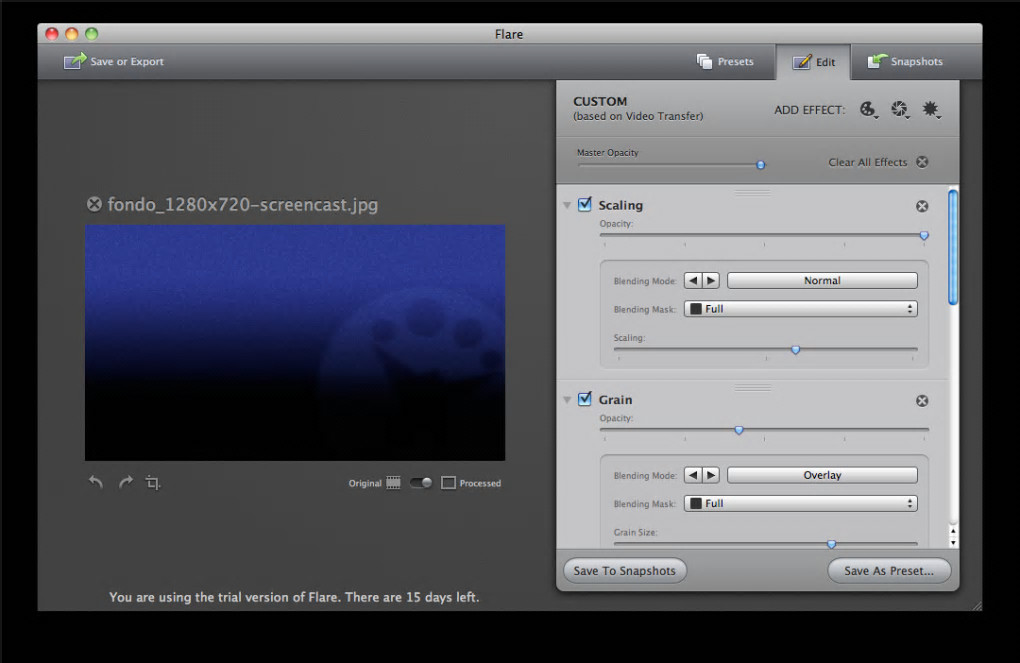Toggle the Original/Processed preview switch

[421, 483]
